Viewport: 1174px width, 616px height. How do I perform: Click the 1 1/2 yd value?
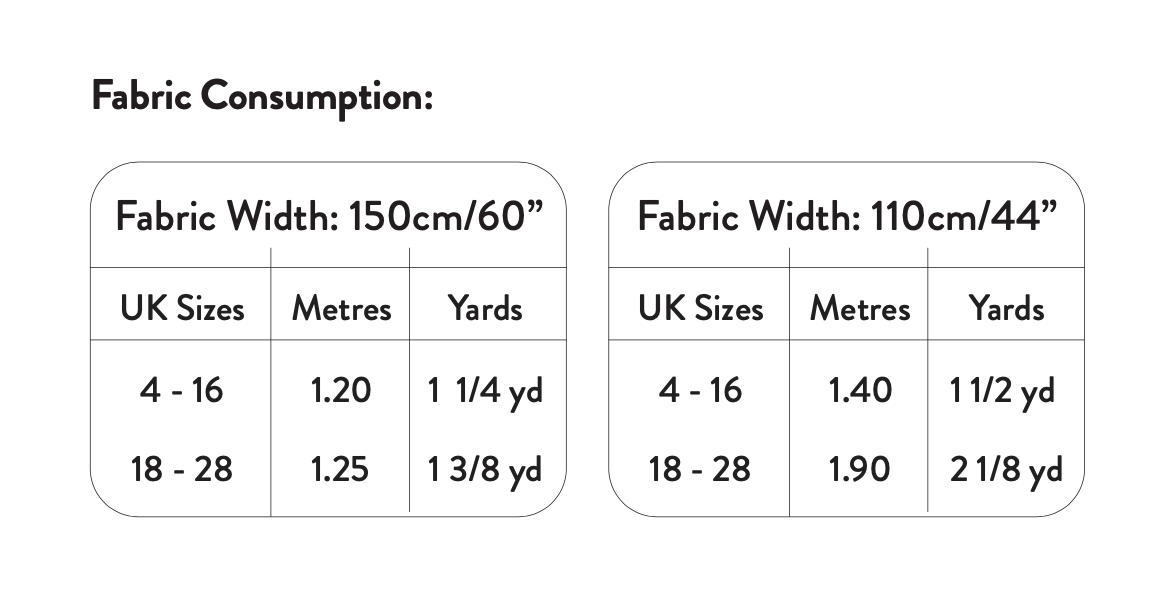pos(1002,390)
